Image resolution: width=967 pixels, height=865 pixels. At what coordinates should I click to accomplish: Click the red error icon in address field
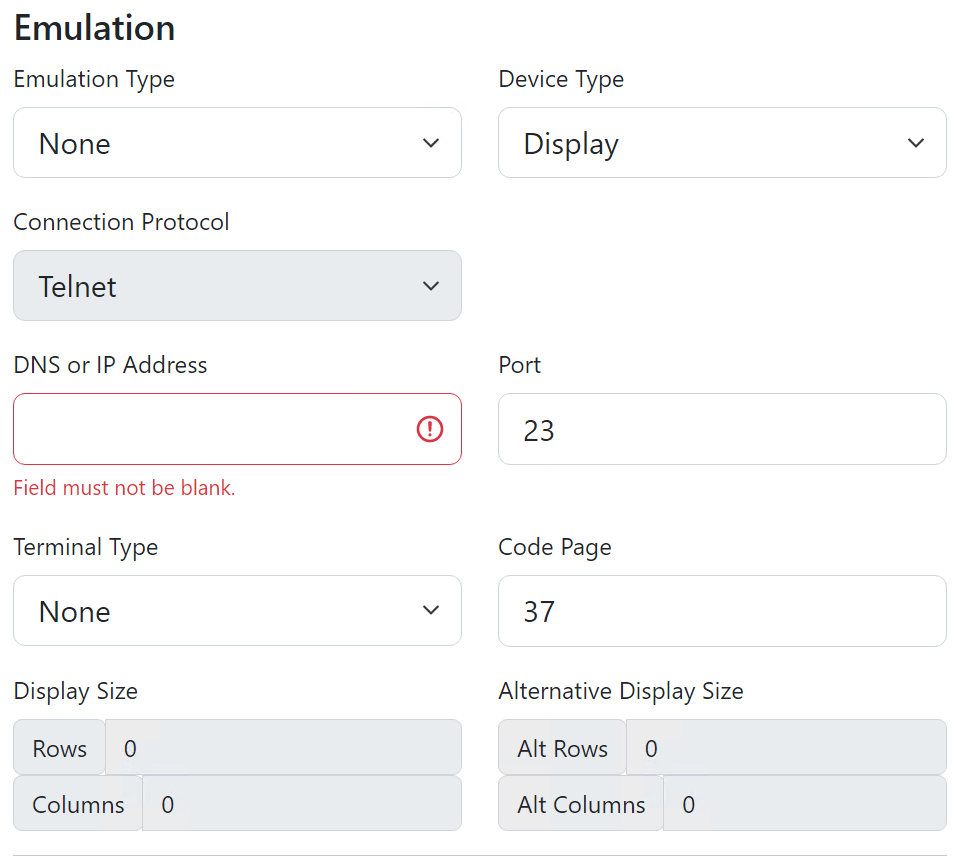[429, 429]
